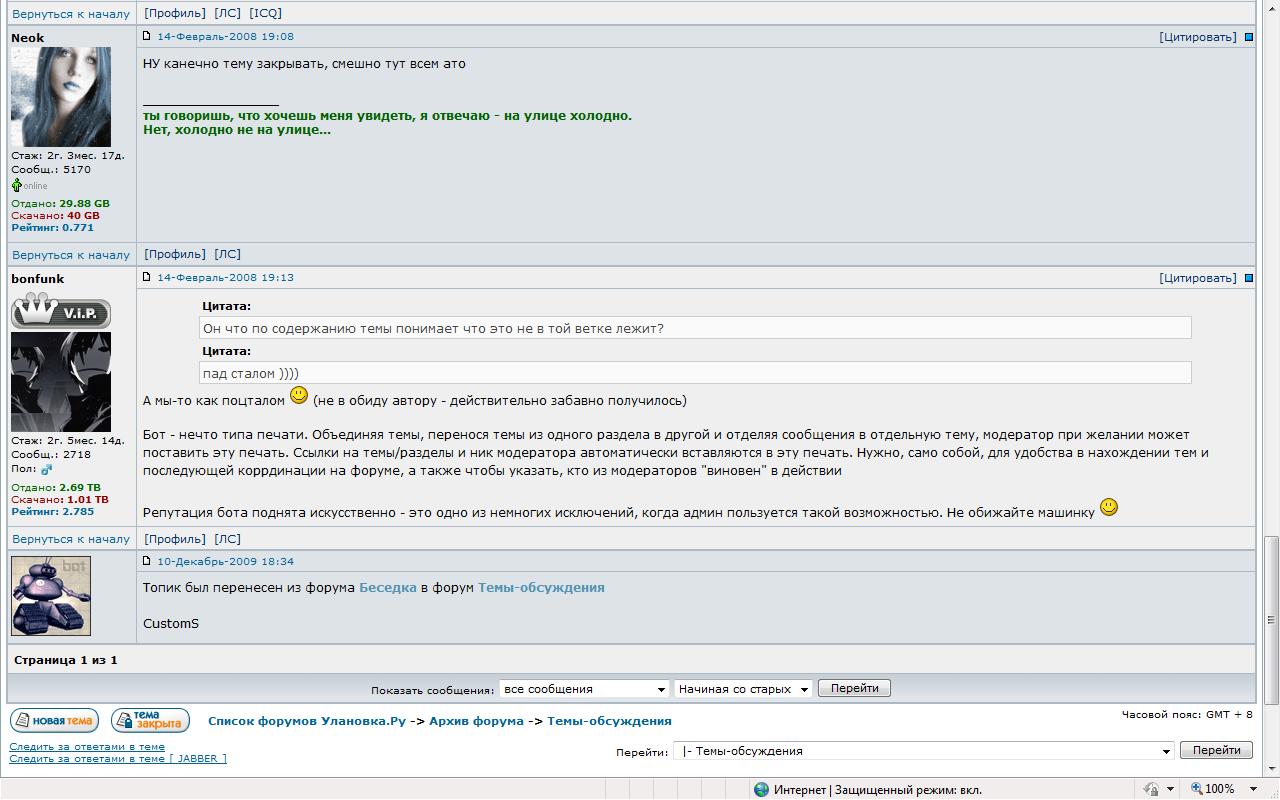Open the 'все сообщения' dropdown
This screenshot has width=1280, height=800.
[x=584, y=689]
